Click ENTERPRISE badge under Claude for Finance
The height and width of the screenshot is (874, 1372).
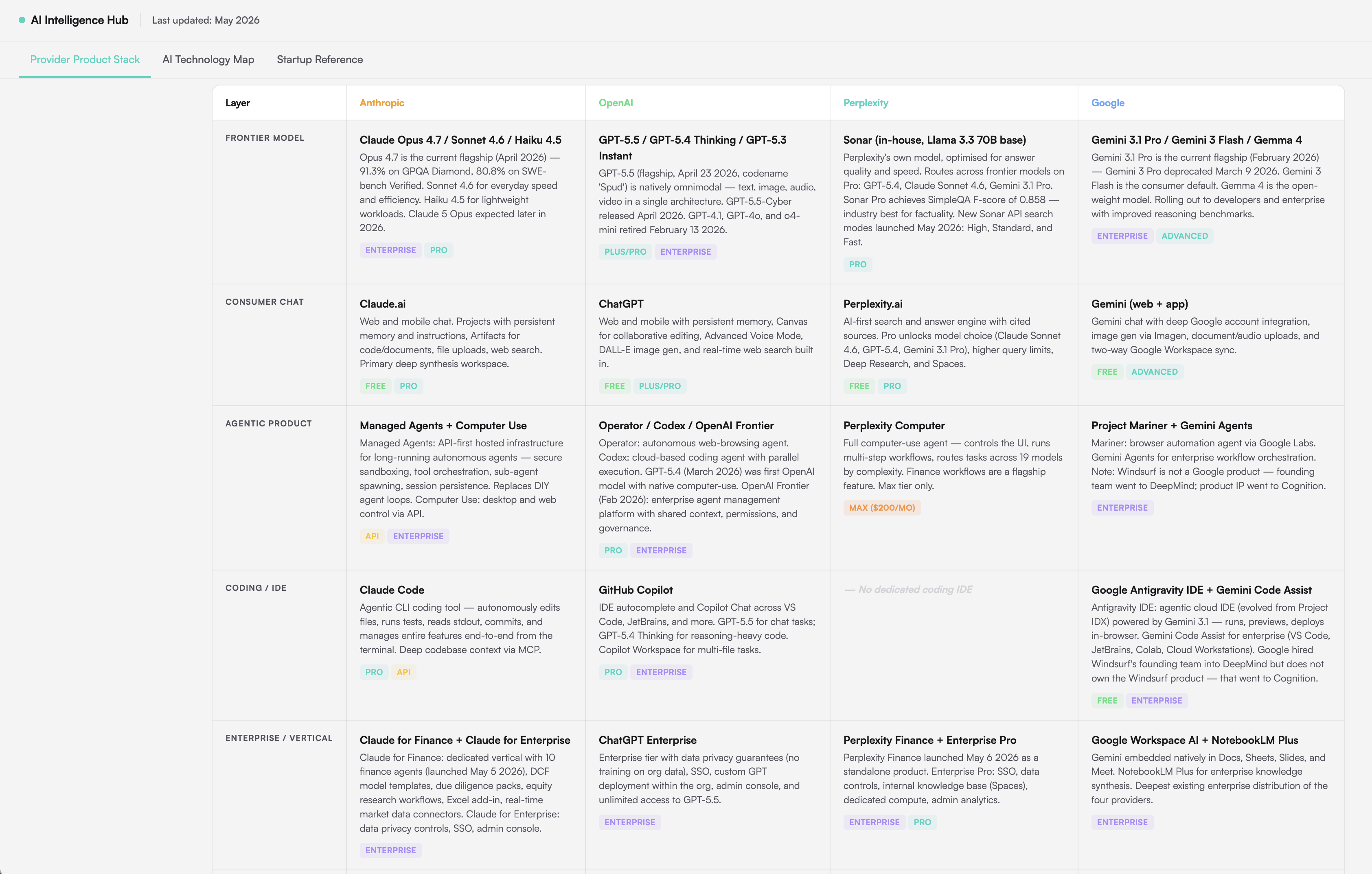(x=390, y=850)
